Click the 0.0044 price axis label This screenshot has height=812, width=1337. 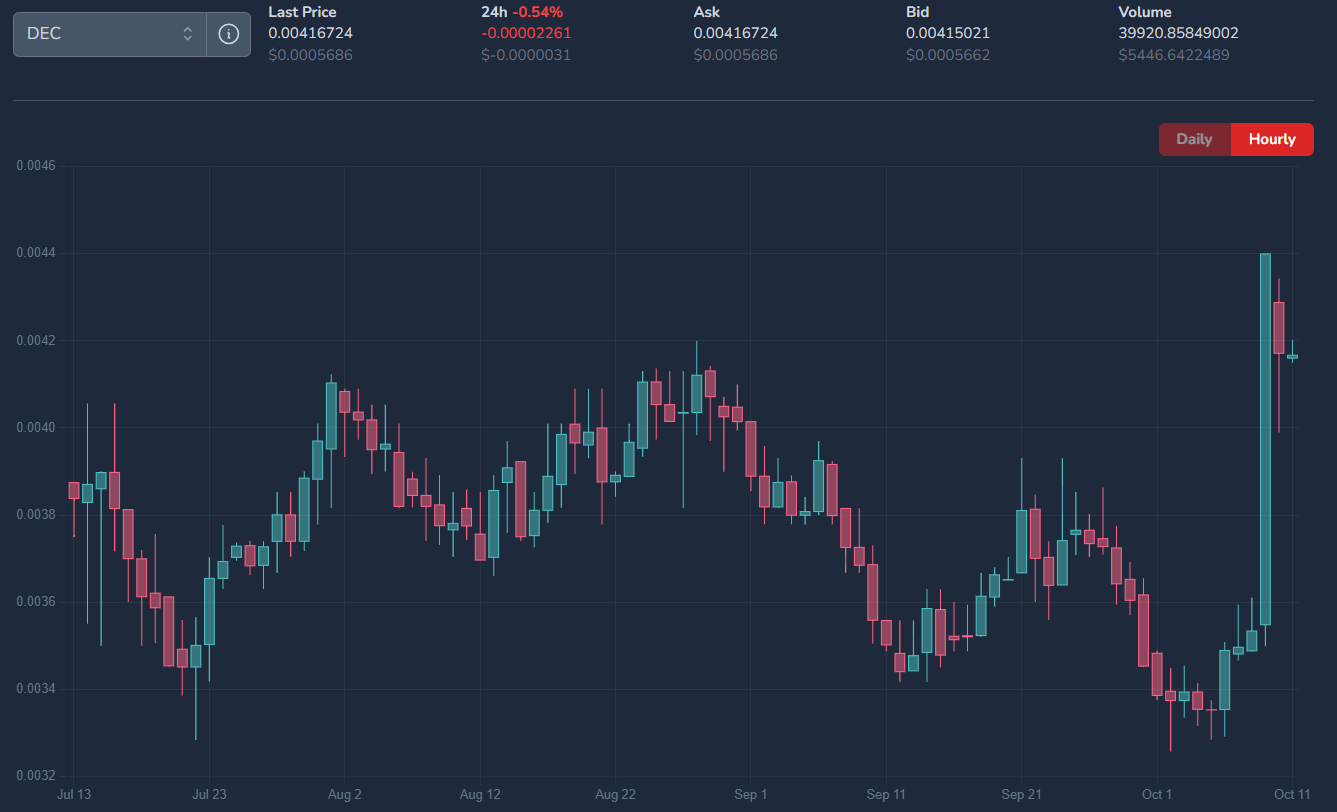pyautogui.click(x=35, y=253)
